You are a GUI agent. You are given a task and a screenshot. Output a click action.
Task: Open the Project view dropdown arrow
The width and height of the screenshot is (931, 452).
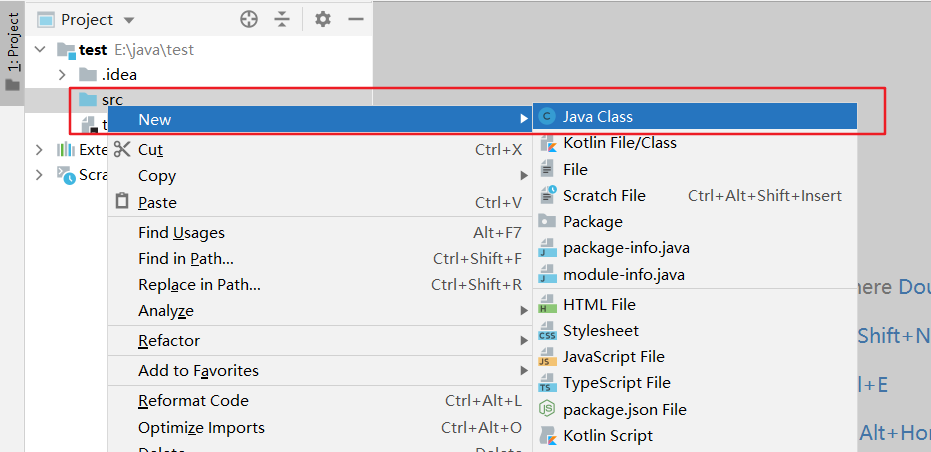coord(129,21)
